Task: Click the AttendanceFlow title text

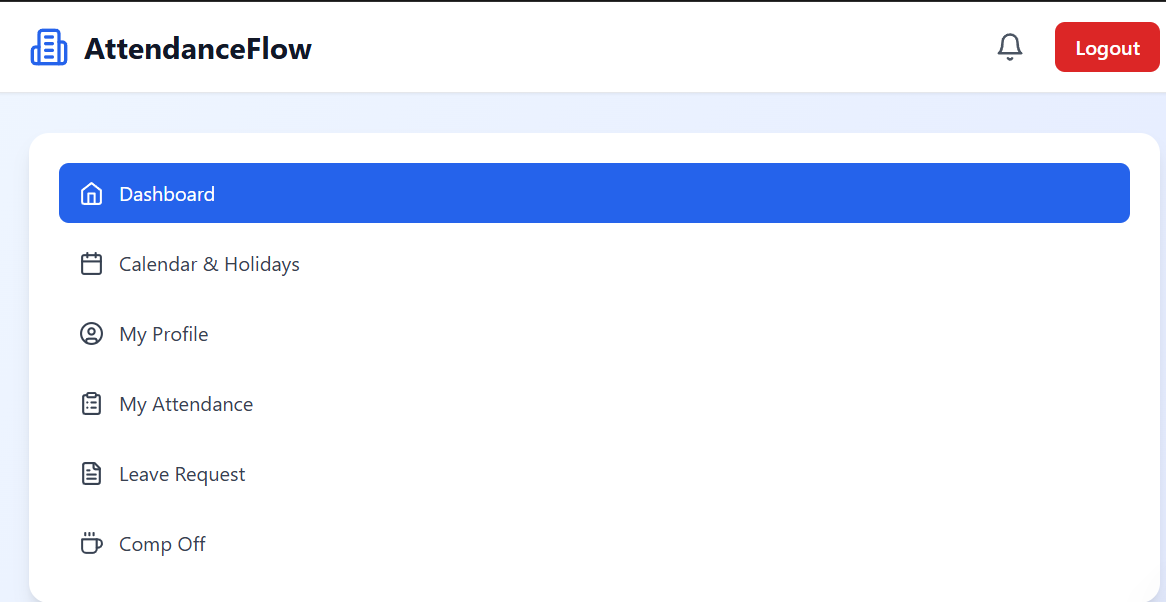Action: [197, 47]
